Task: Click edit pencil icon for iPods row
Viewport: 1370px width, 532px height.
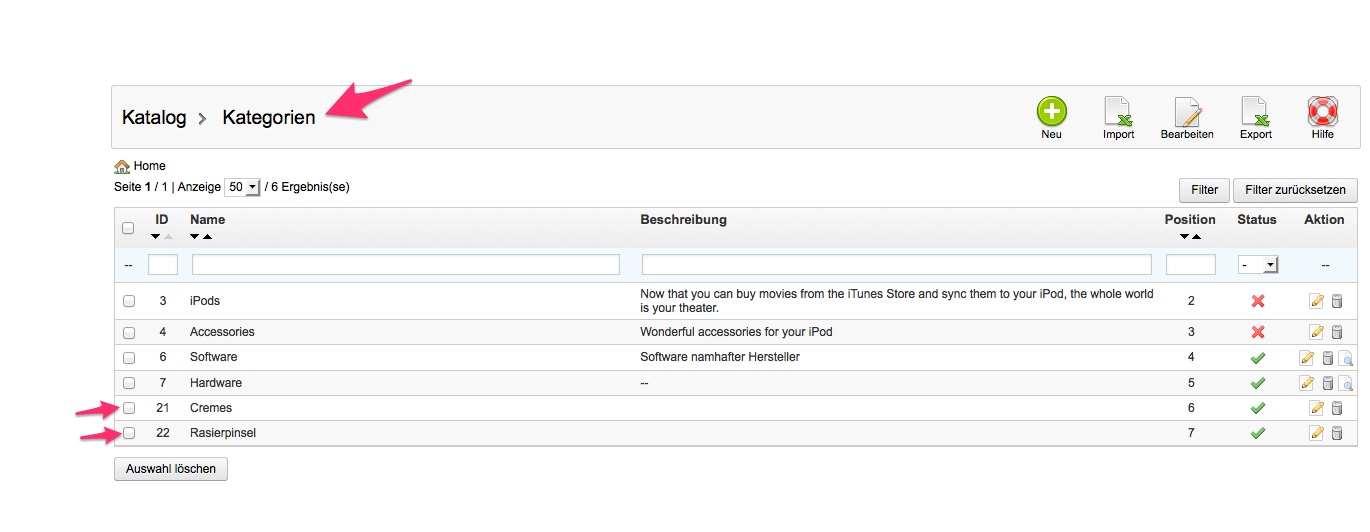Action: 1316,301
